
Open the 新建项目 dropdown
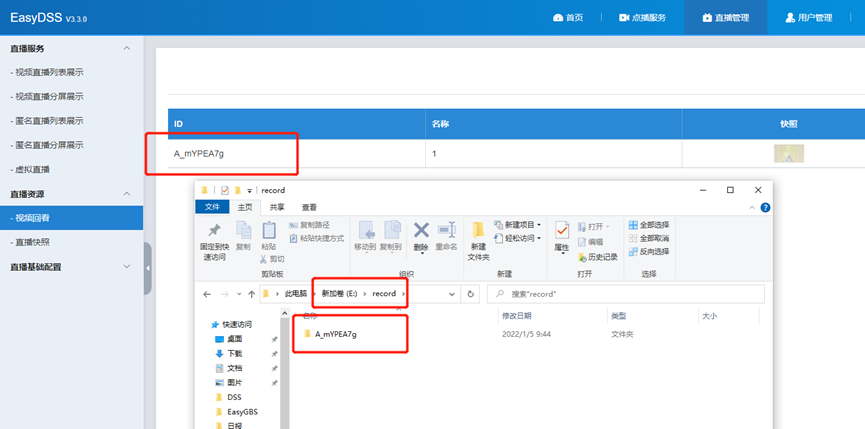[517, 225]
